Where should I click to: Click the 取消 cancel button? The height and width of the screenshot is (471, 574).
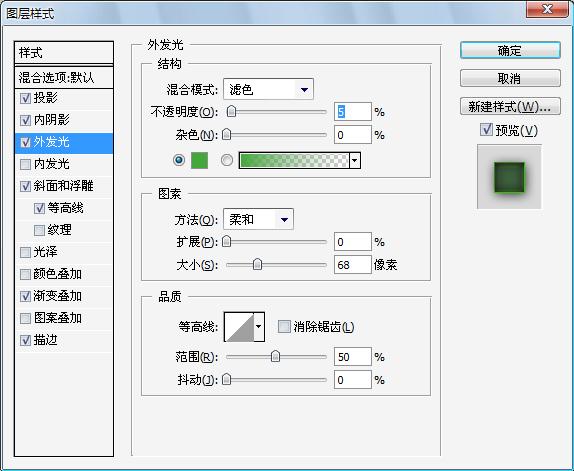(x=510, y=78)
